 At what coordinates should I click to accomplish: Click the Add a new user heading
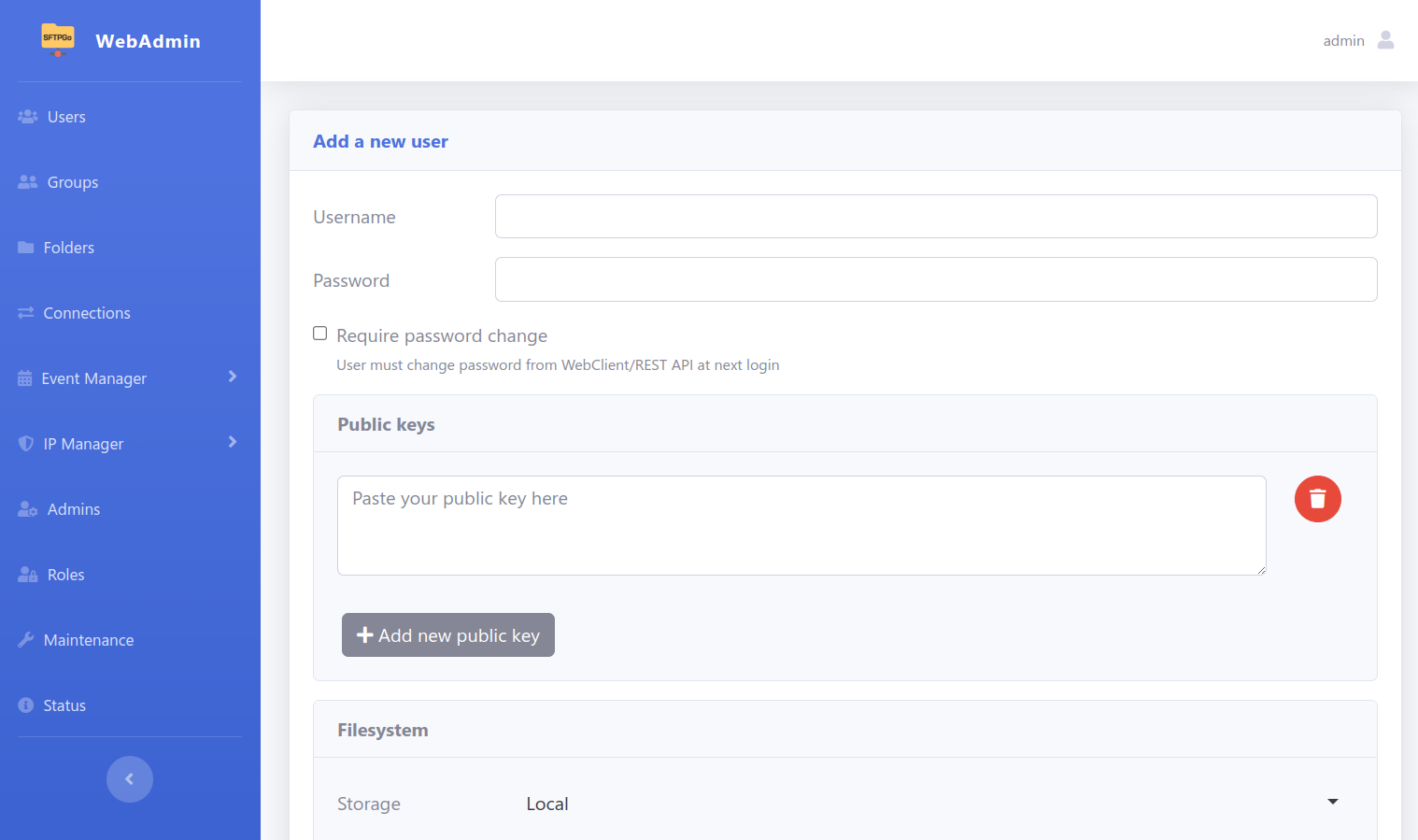(380, 141)
